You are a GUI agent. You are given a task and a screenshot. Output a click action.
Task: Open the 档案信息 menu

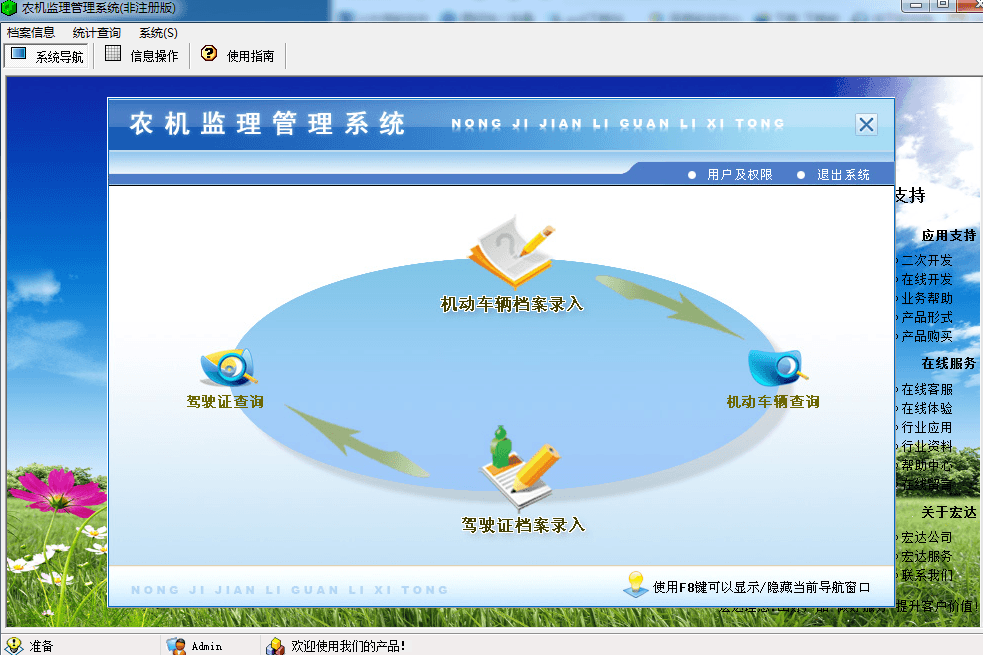click(31, 33)
